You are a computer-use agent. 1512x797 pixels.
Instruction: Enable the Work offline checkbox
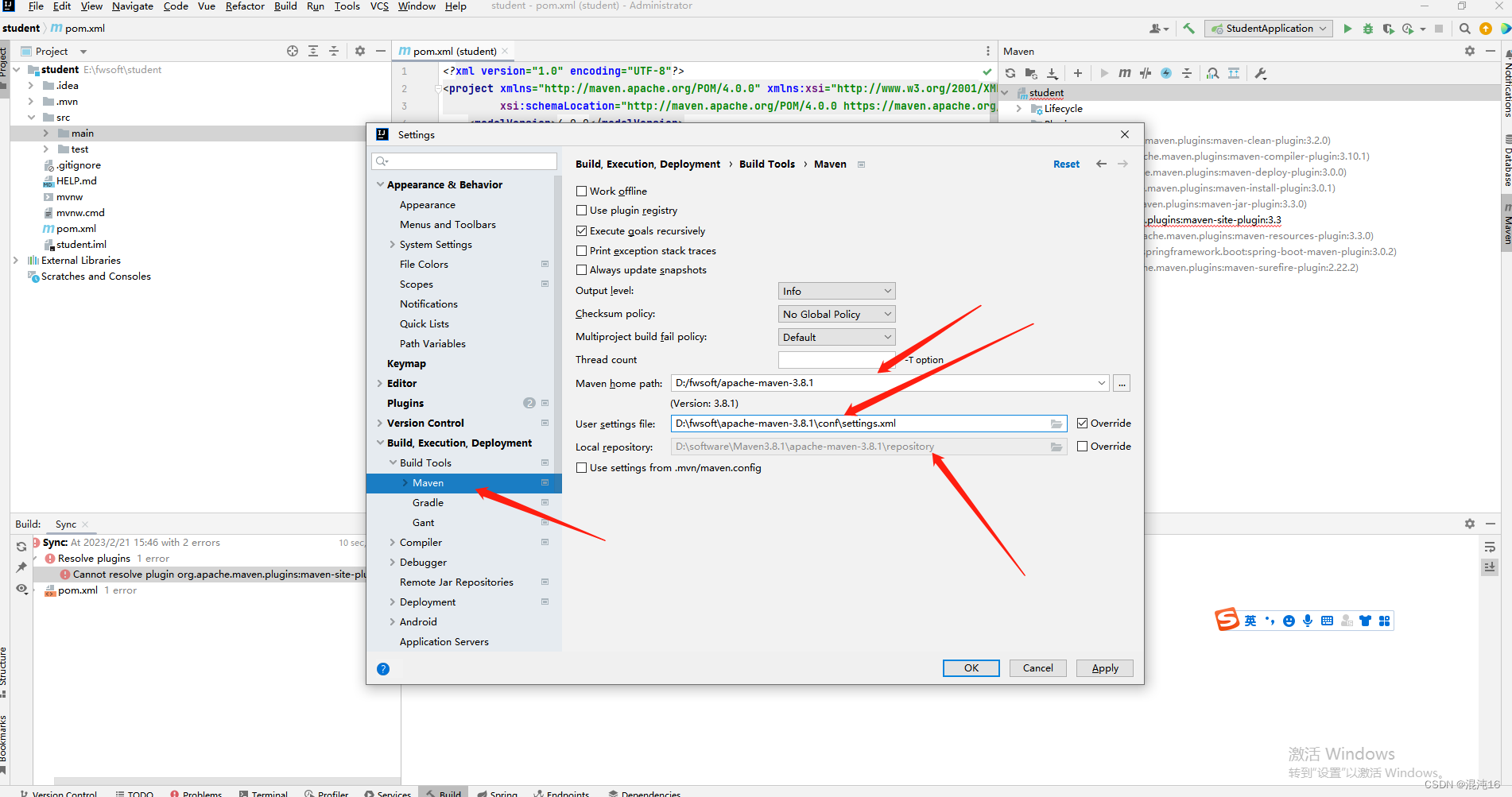coord(581,191)
